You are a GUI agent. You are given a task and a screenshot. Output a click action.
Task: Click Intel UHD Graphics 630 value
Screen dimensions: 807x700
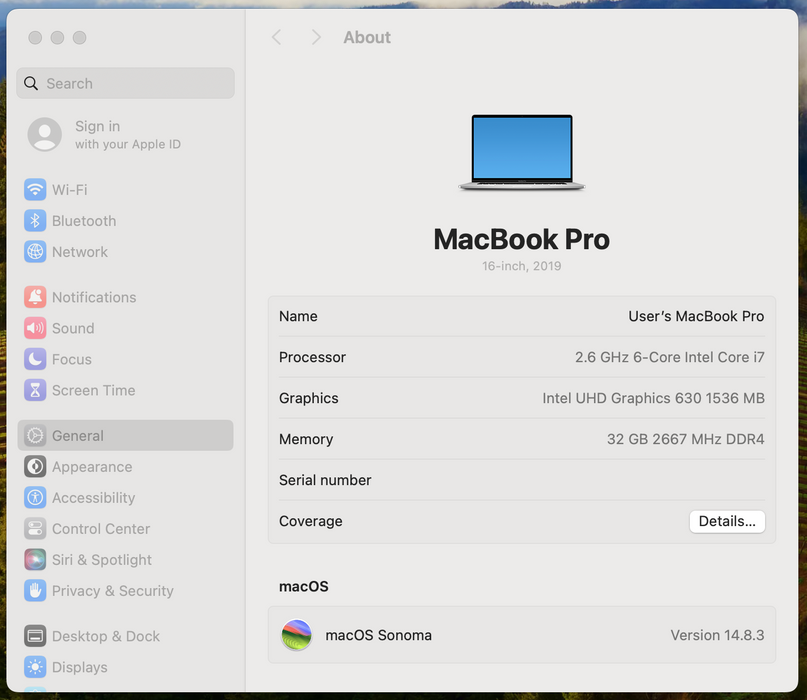coord(653,398)
